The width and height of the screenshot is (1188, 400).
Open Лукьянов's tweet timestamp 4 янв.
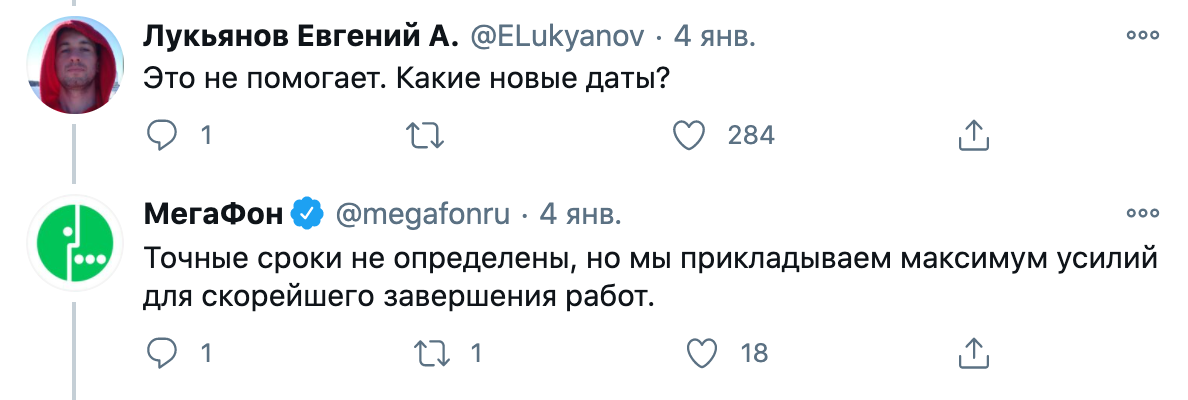pos(714,37)
